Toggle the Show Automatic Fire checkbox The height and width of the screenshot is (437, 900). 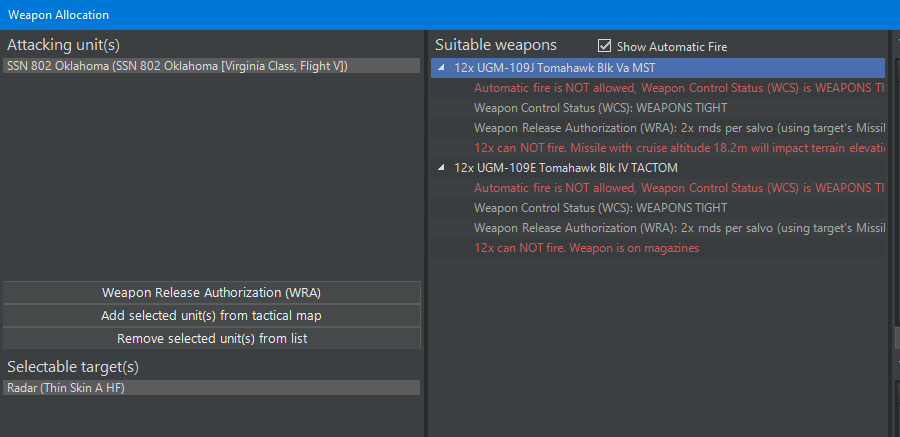click(604, 46)
